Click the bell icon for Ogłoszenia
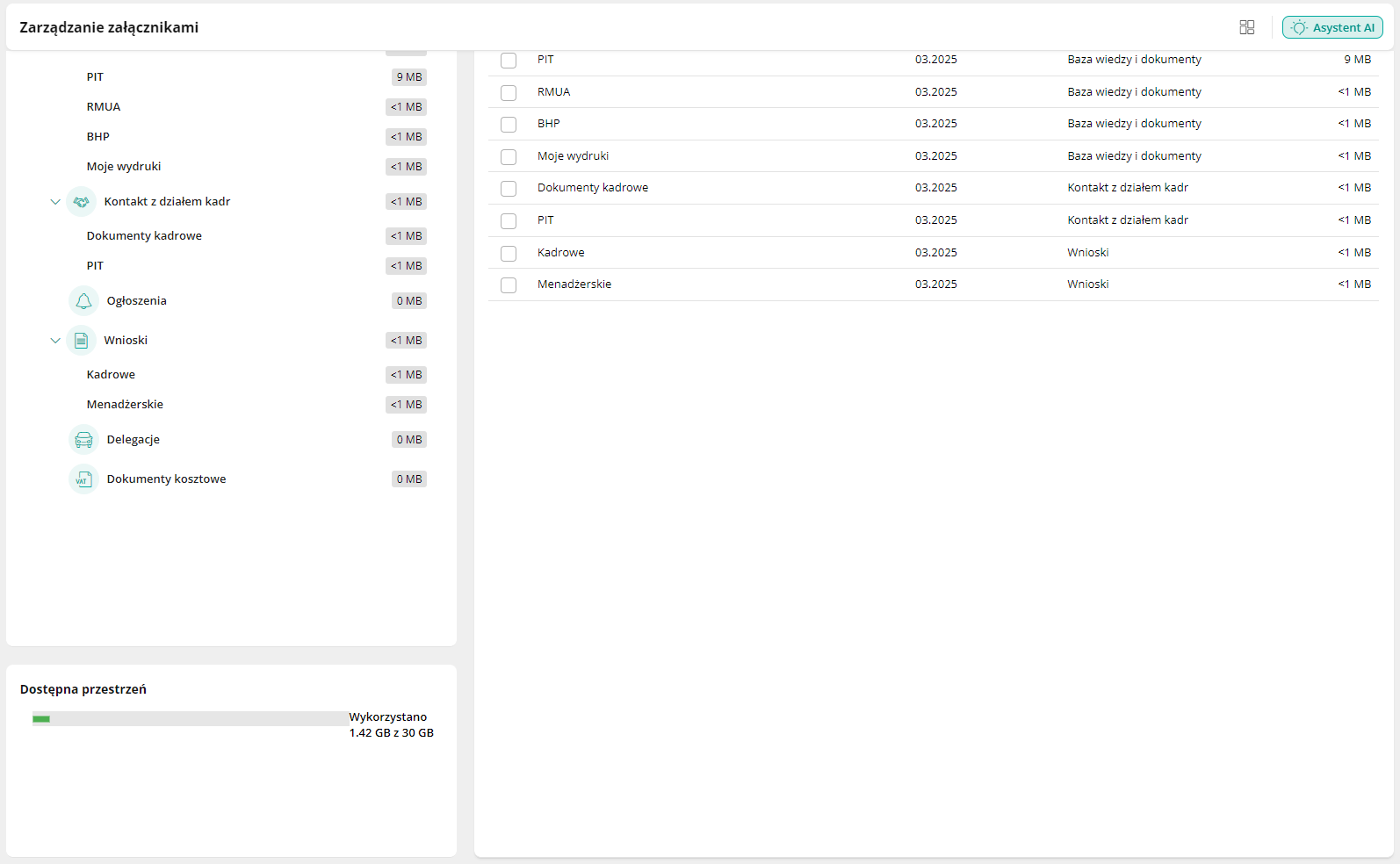 [83, 301]
